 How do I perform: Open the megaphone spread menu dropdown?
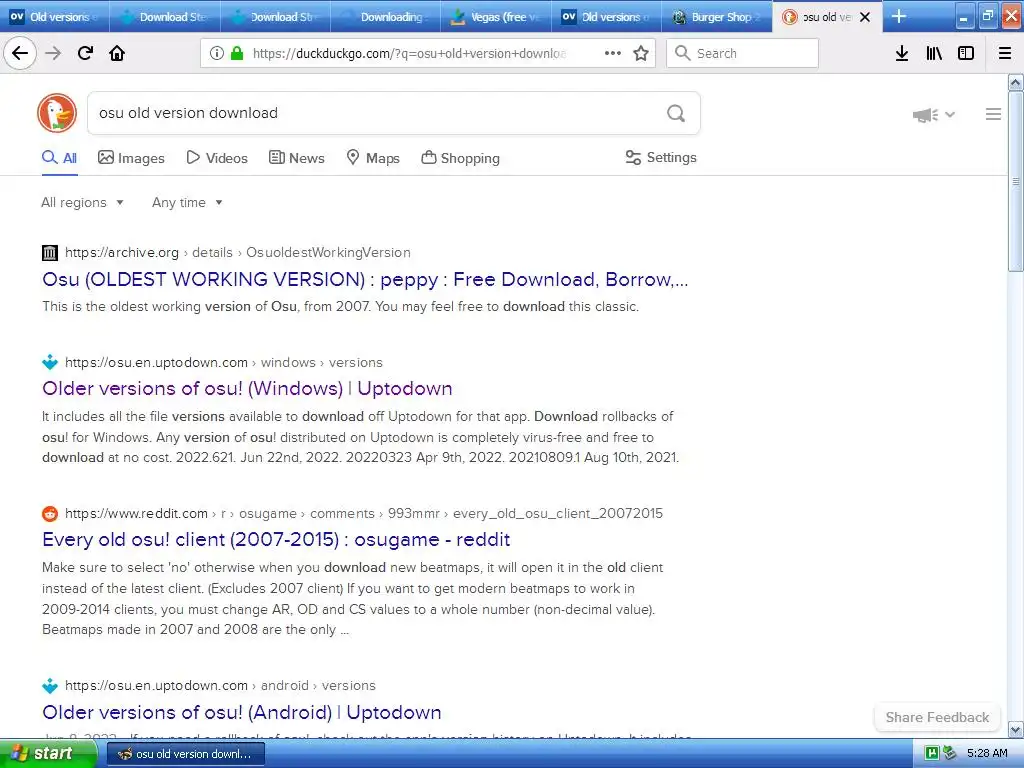934,115
